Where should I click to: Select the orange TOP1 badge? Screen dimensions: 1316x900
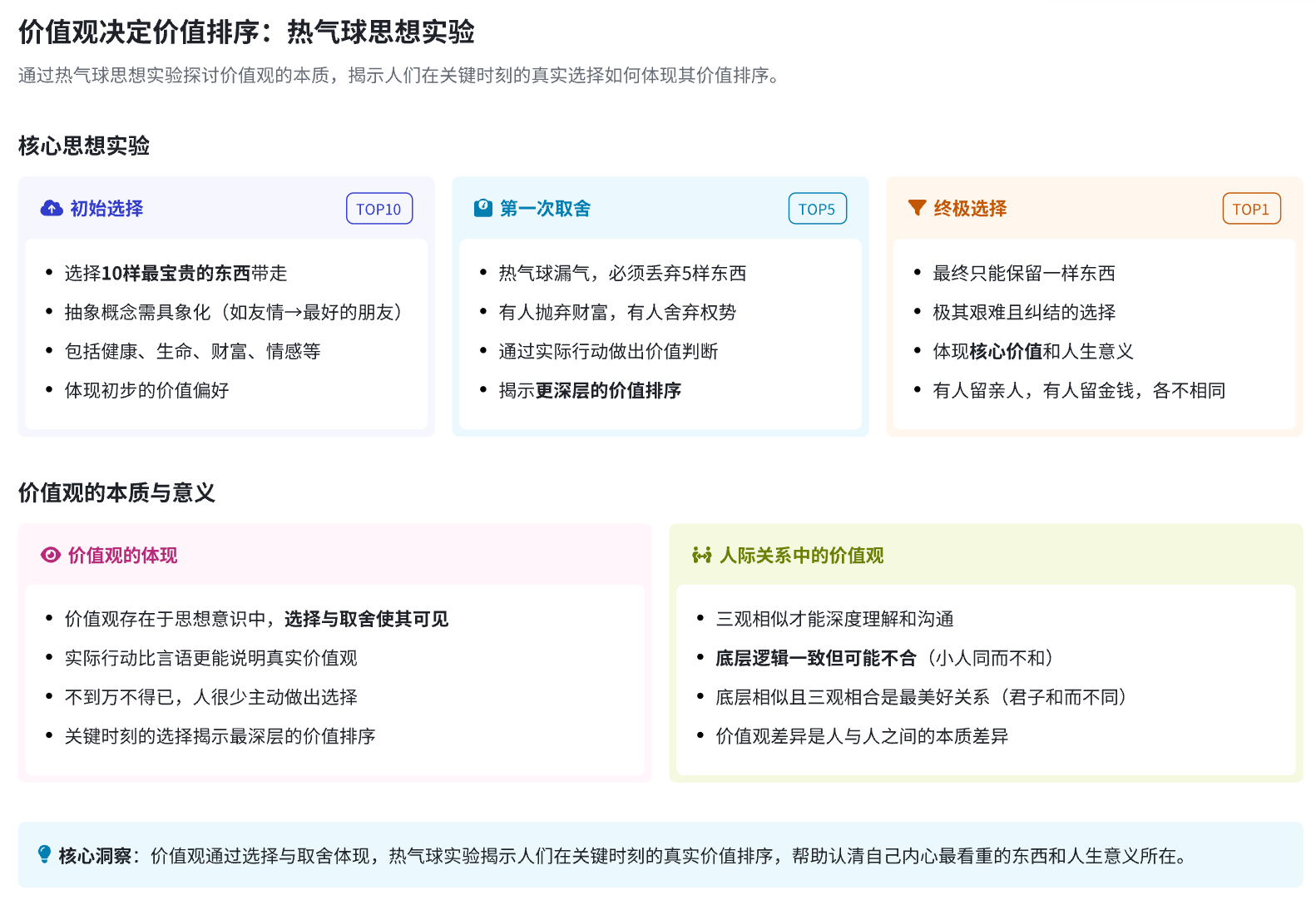1250,209
